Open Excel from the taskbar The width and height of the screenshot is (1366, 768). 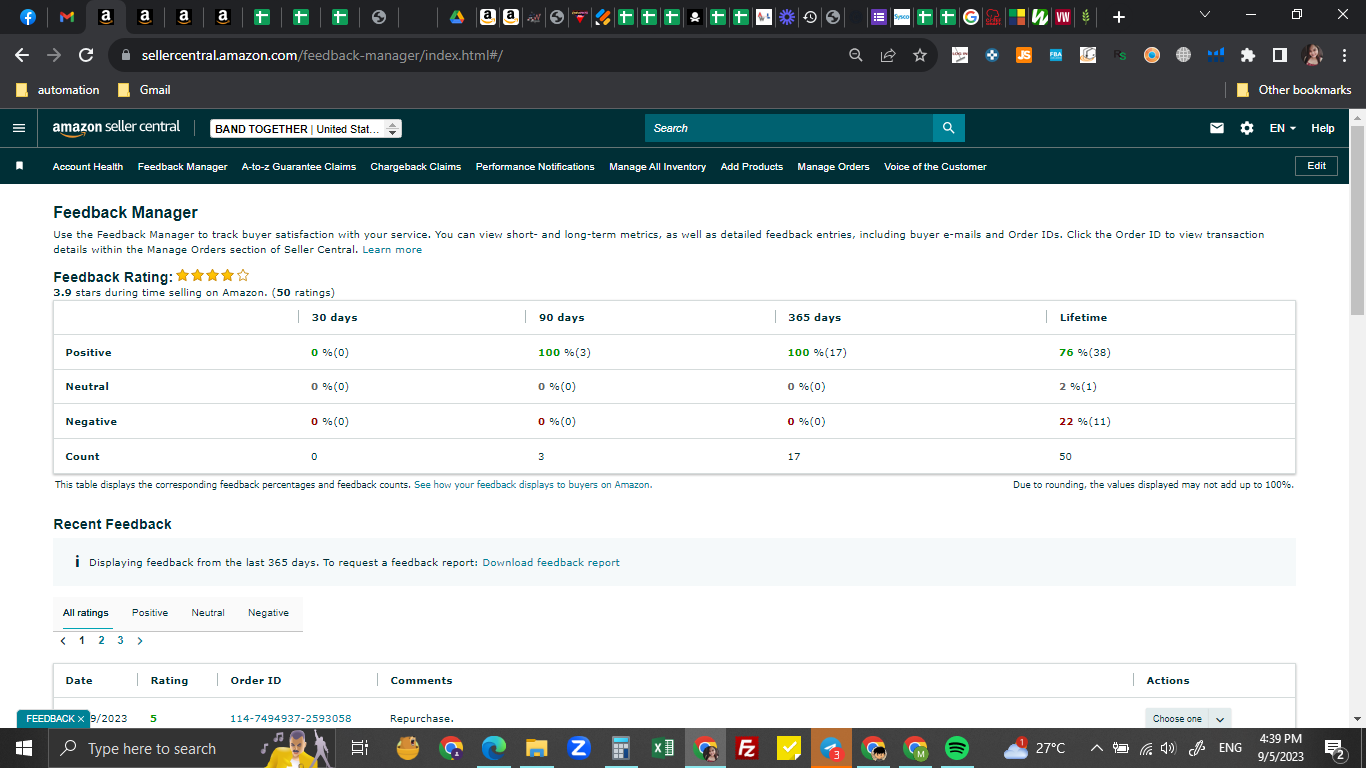point(663,748)
